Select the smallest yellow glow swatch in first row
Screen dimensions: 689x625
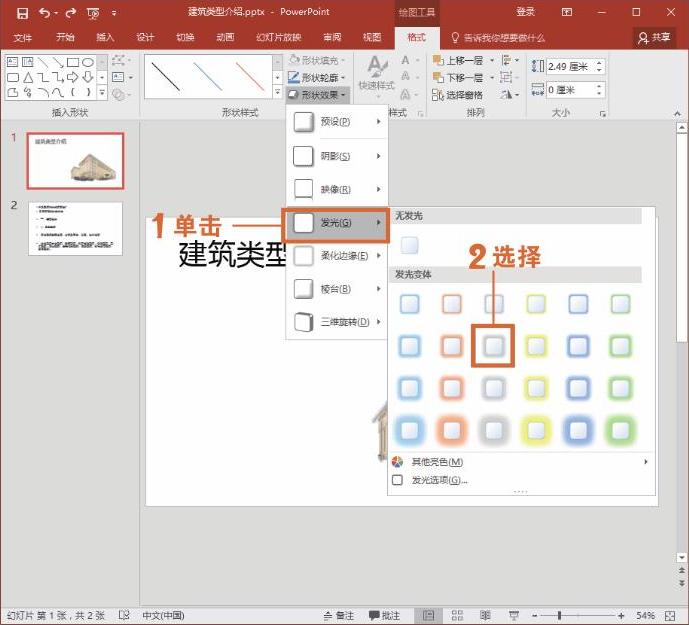pos(536,304)
